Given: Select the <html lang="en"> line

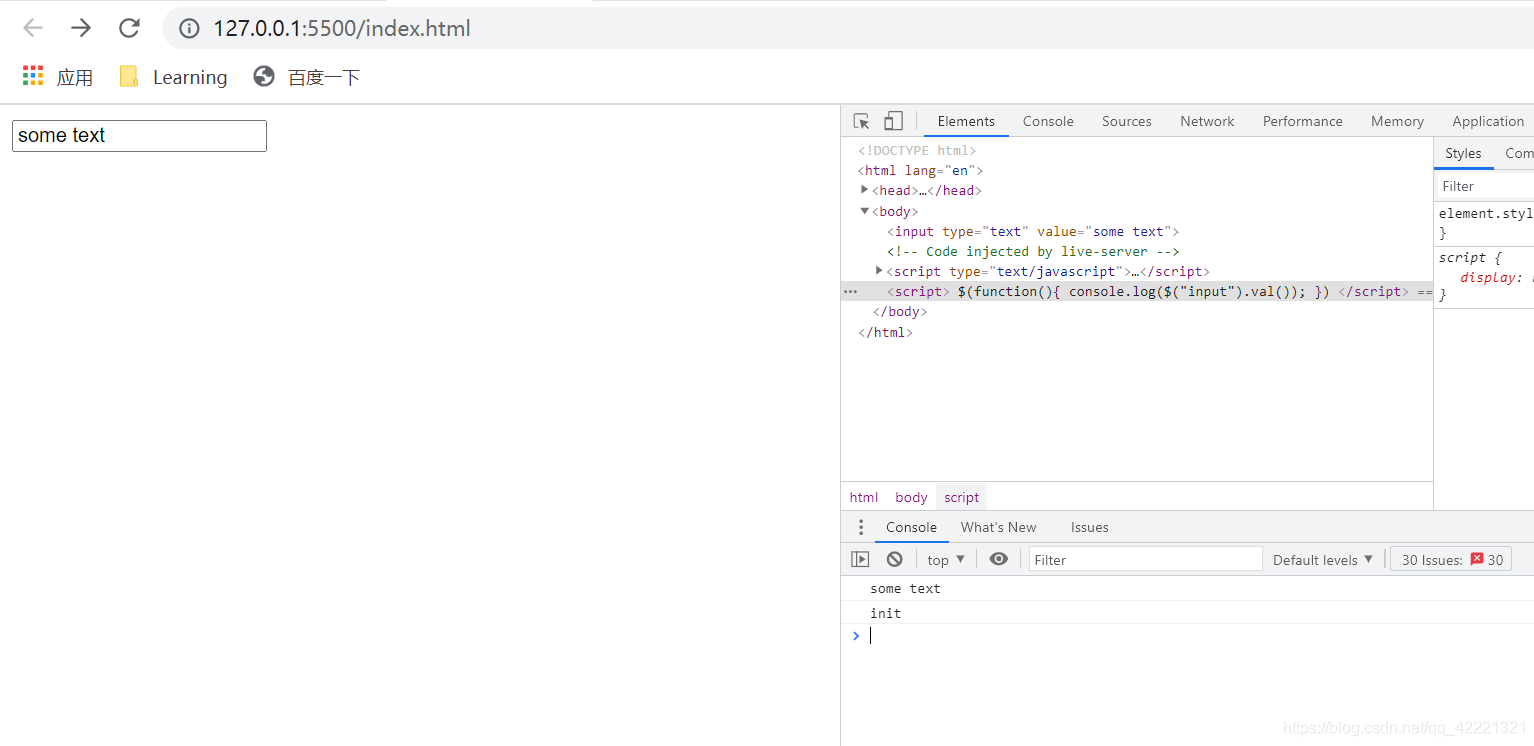Looking at the screenshot, I should pos(920,170).
